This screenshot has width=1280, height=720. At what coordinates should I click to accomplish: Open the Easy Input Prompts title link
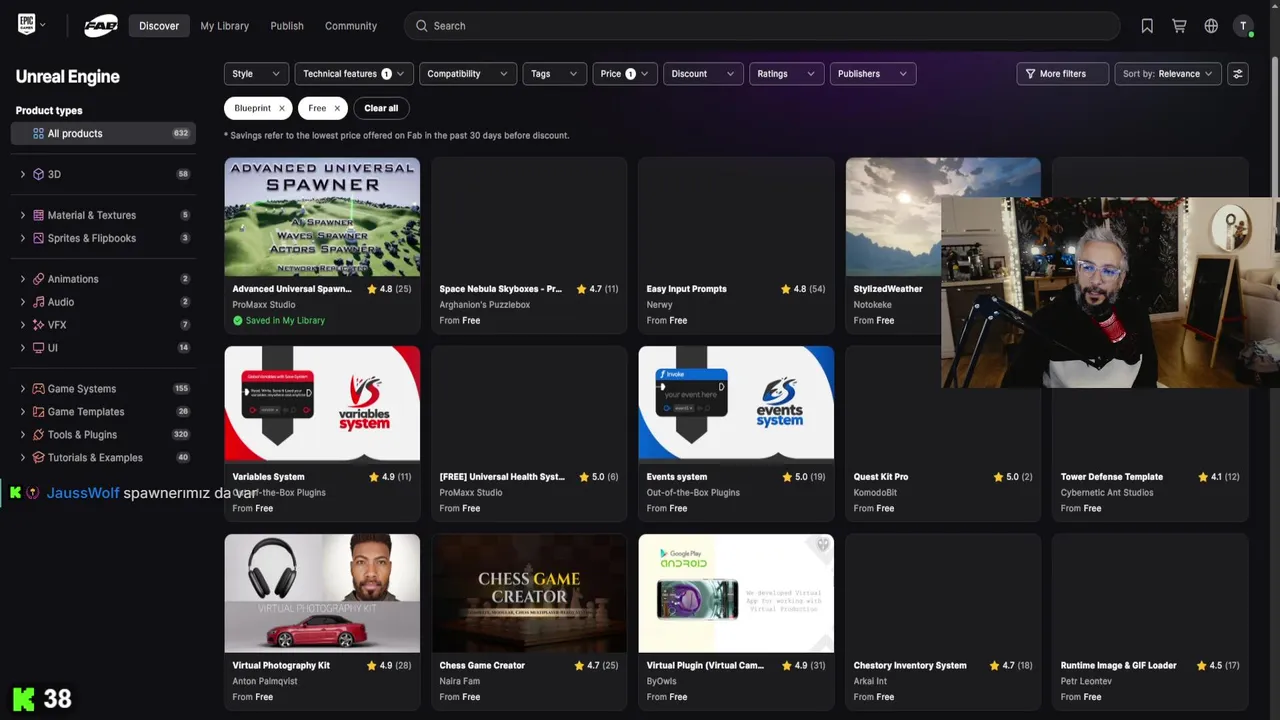(x=687, y=289)
